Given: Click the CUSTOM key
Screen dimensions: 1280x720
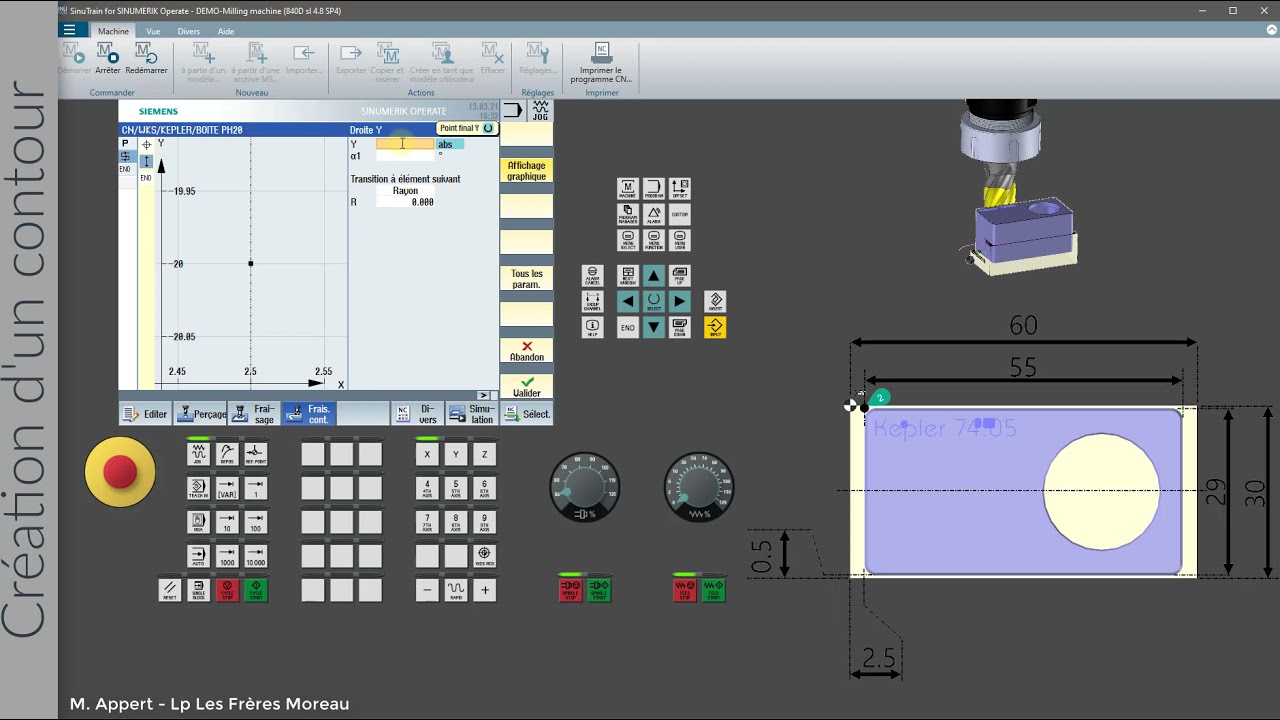Looking at the screenshot, I should pos(680,214).
